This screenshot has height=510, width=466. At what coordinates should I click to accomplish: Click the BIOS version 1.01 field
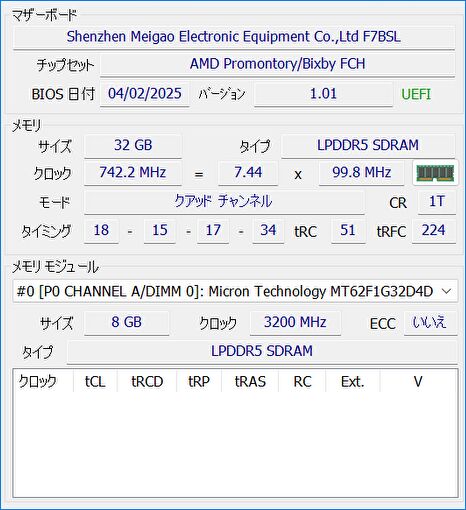(x=323, y=94)
